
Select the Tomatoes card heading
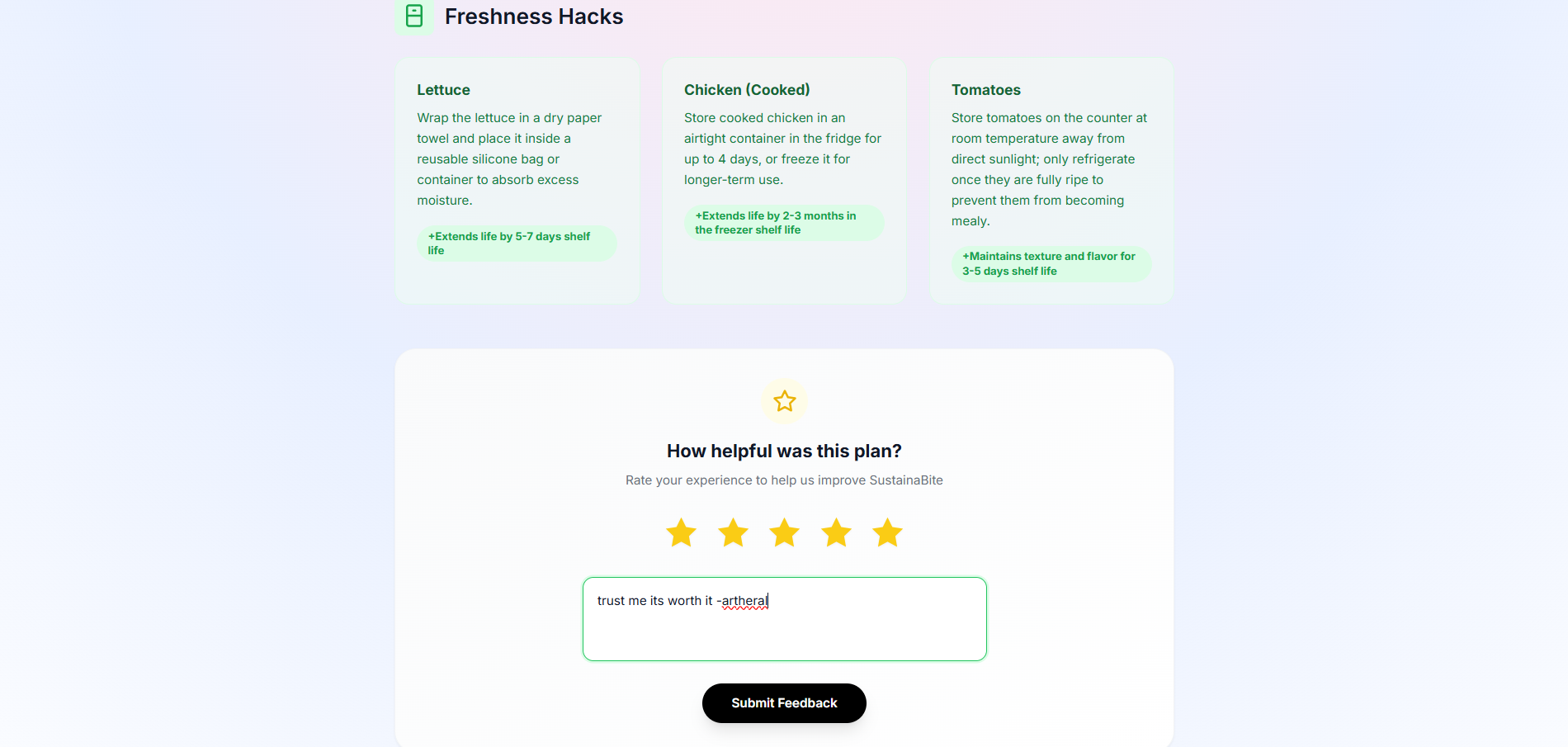tap(986, 90)
